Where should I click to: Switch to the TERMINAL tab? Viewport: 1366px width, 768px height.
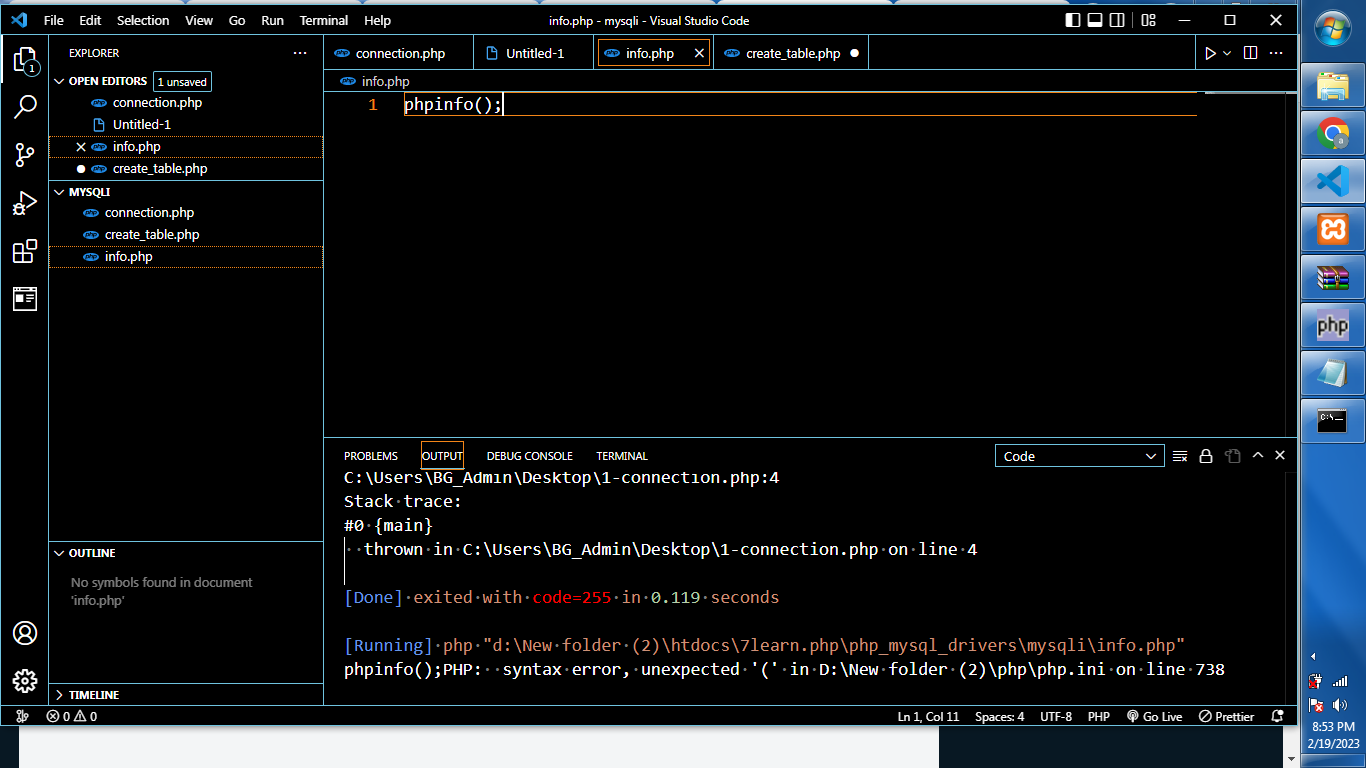tap(622, 456)
